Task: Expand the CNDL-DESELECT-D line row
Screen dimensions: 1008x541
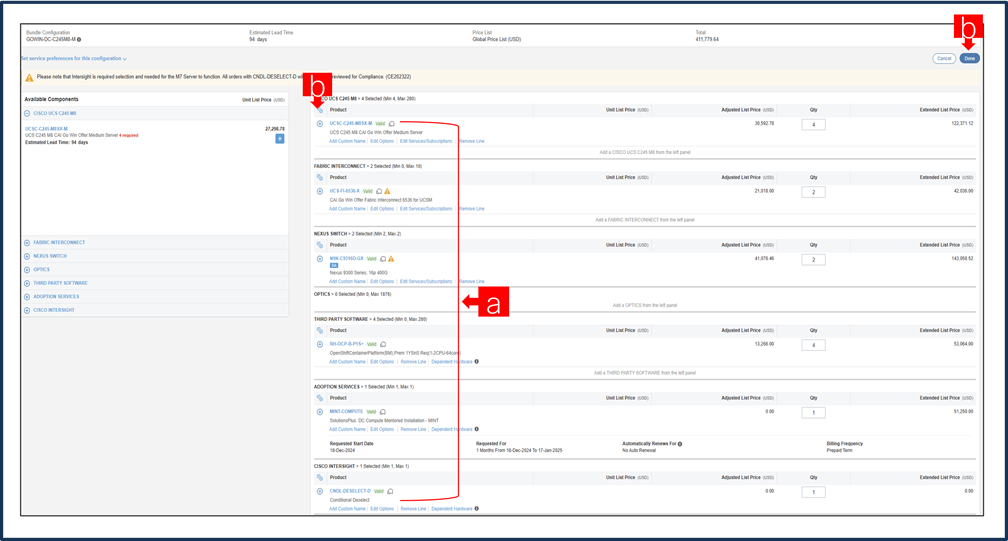Action: 320,492
